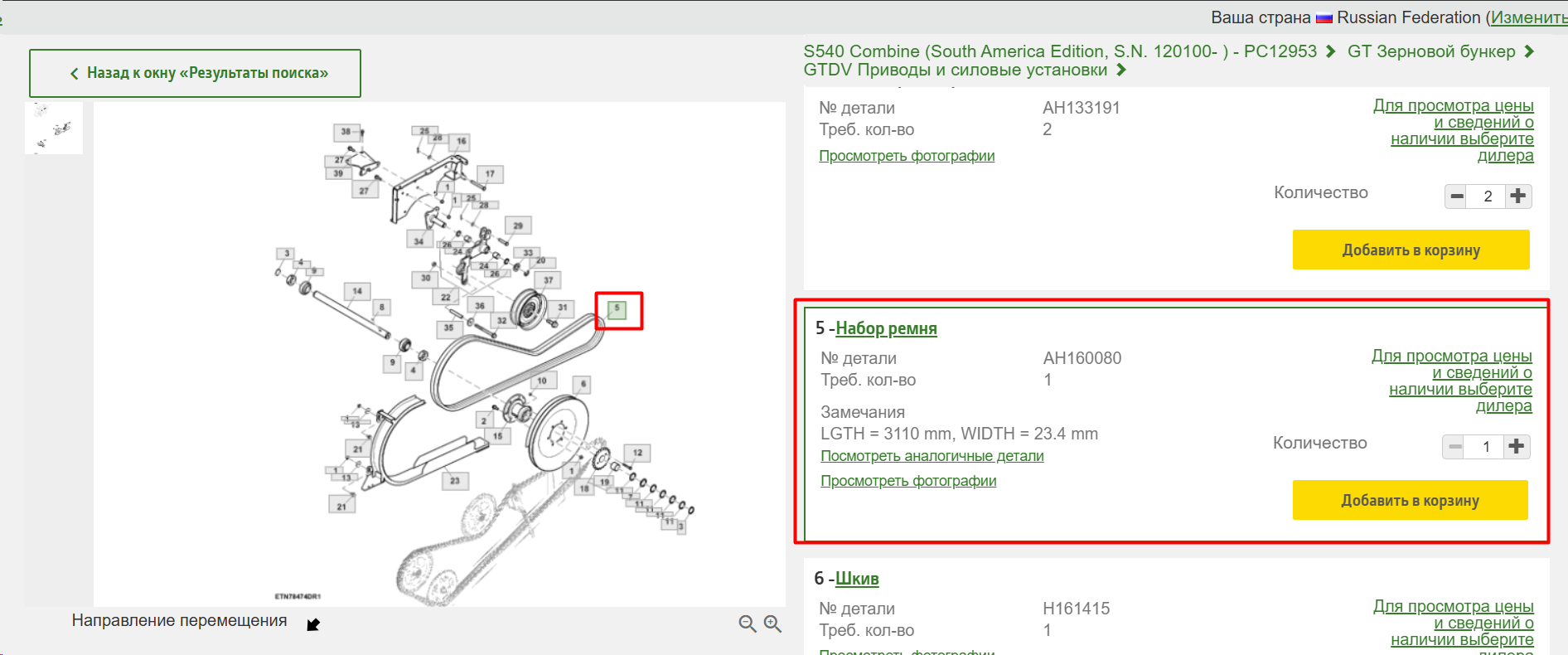Increase quantity for part AH160080
The width and height of the screenshot is (1568, 655).
(x=1517, y=446)
